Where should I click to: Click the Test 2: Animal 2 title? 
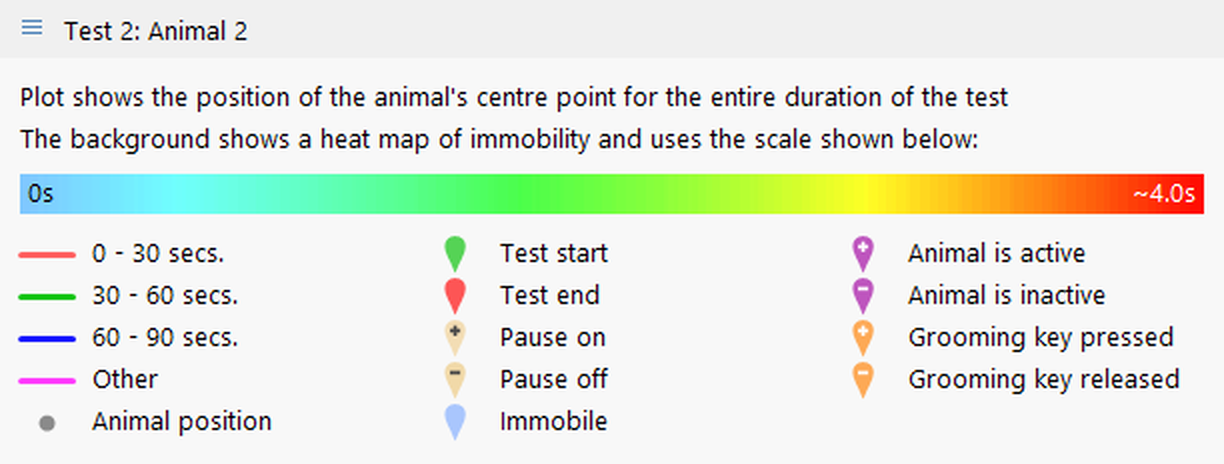click(156, 31)
